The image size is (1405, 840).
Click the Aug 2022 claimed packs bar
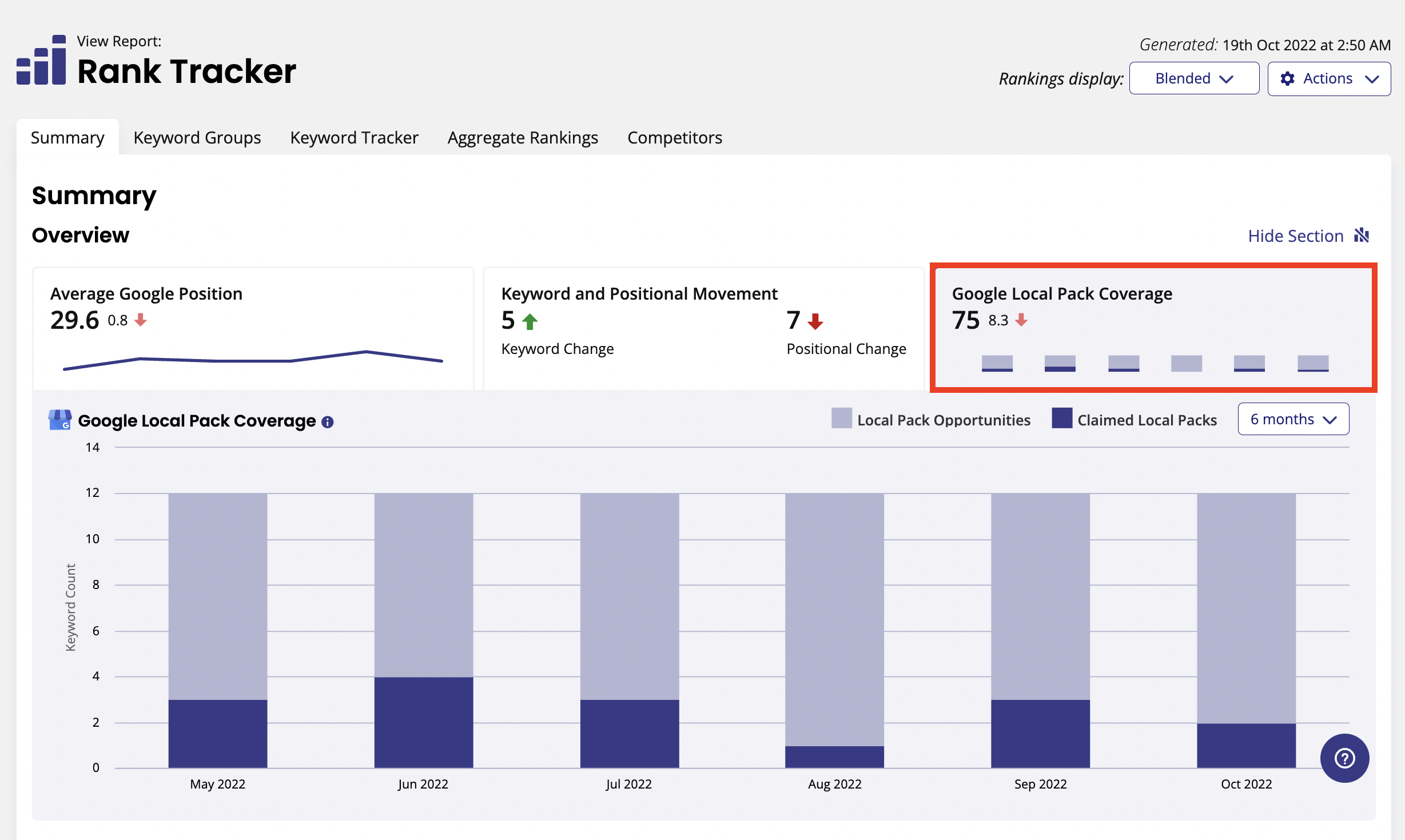pyautogui.click(x=835, y=757)
